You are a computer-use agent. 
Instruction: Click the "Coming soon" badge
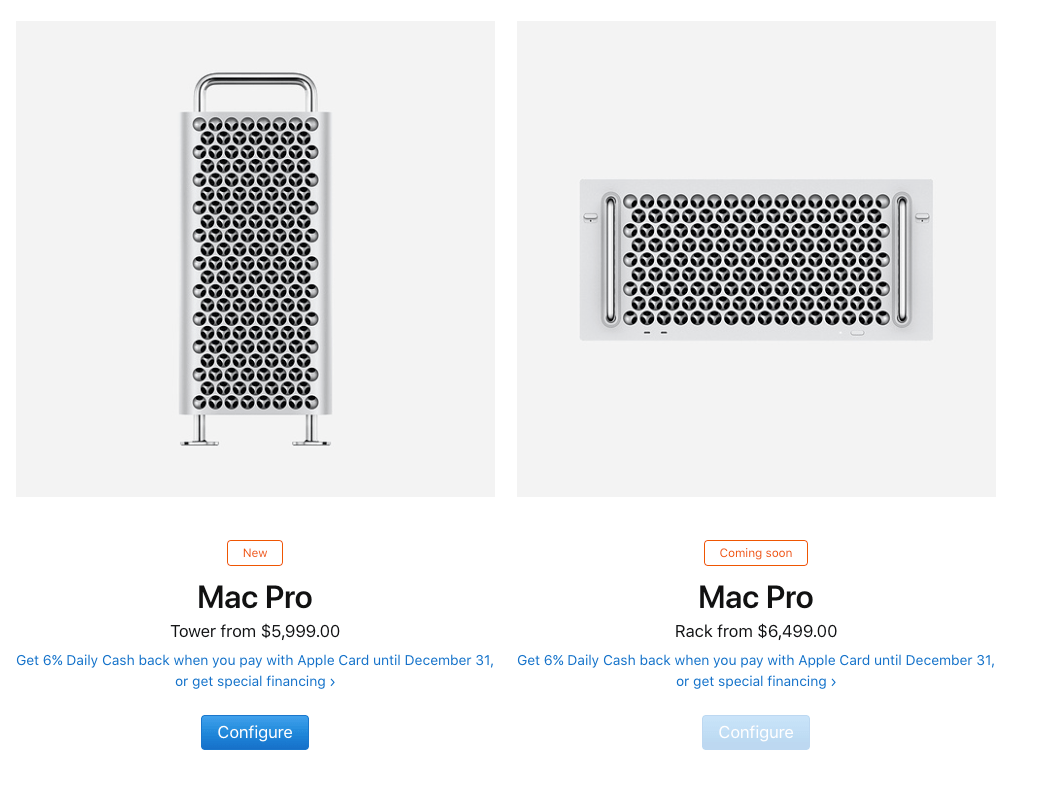click(756, 553)
